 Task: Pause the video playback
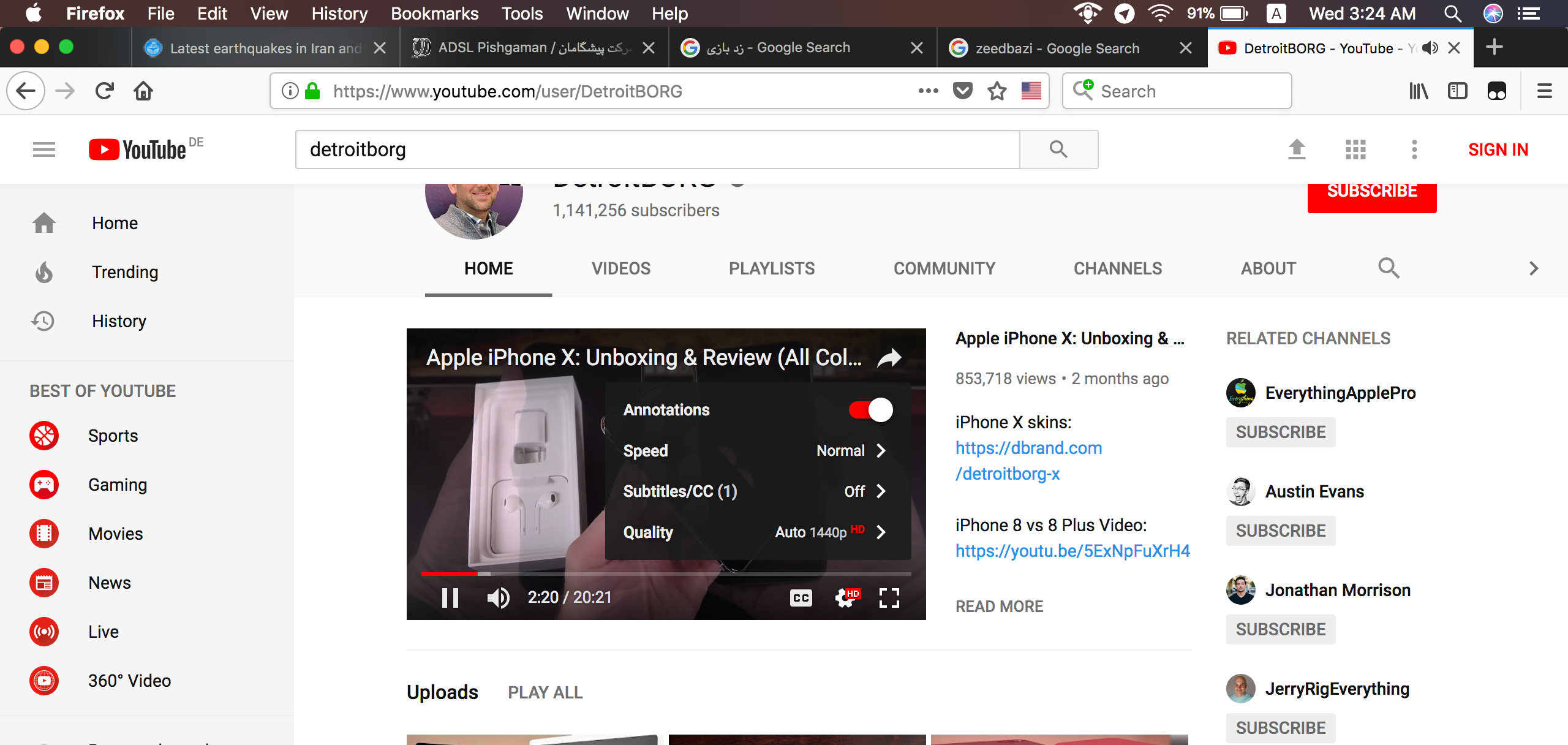point(450,597)
